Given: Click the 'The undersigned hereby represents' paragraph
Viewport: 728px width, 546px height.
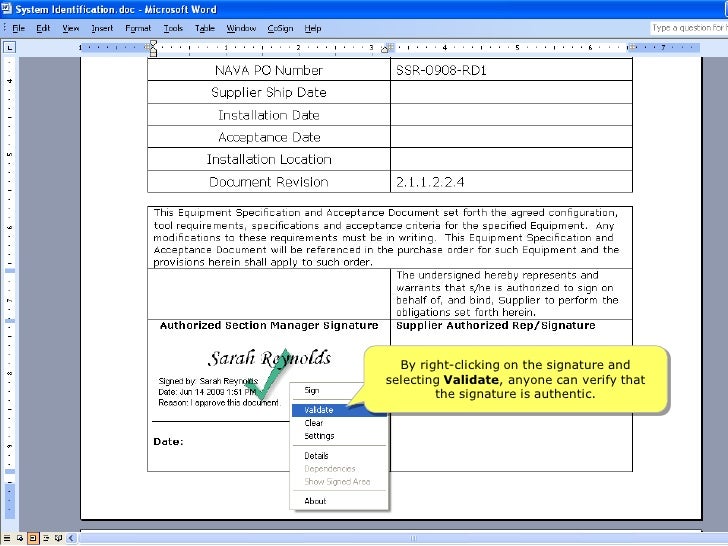Looking at the screenshot, I should pyautogui.click(x=507, y=294).
